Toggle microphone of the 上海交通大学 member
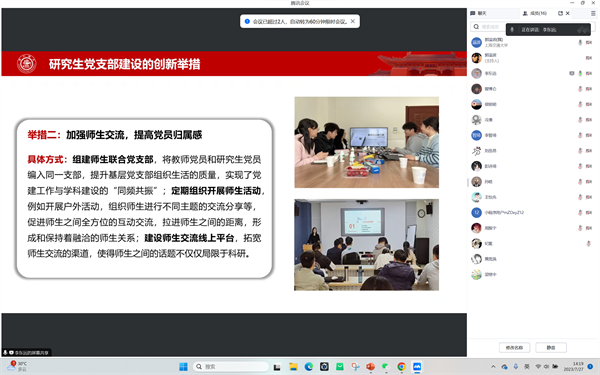The image size is (600, 375). point(580,42)
